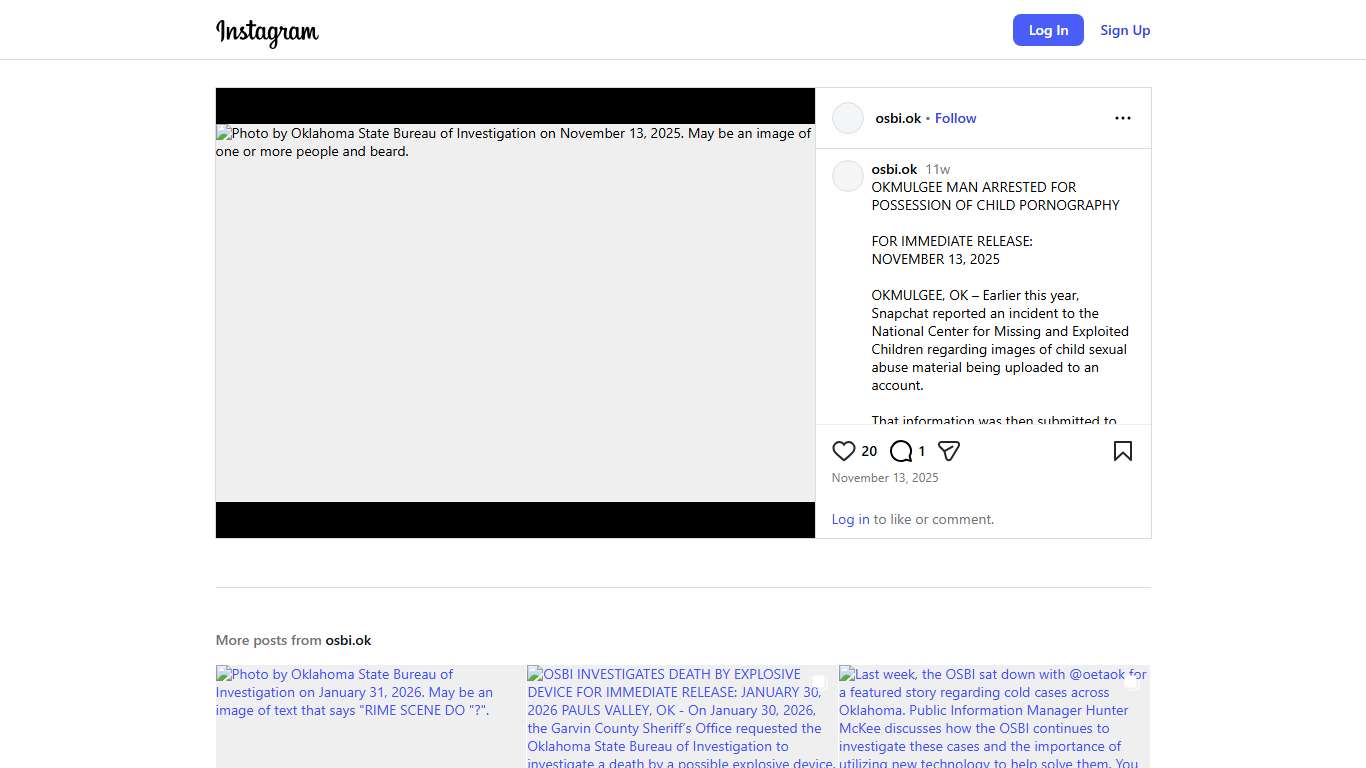
Task: Open osbi.ok username in post header
Action: (x=898, y=118)
